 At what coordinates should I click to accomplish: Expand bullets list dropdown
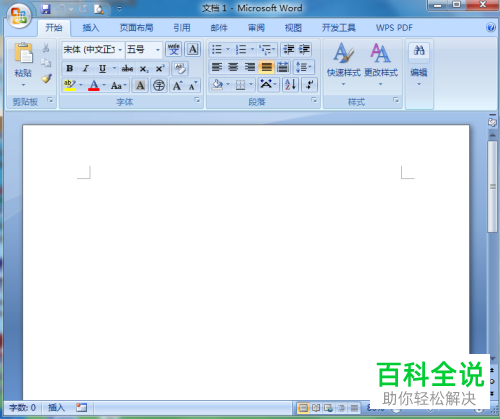(228, 49)
